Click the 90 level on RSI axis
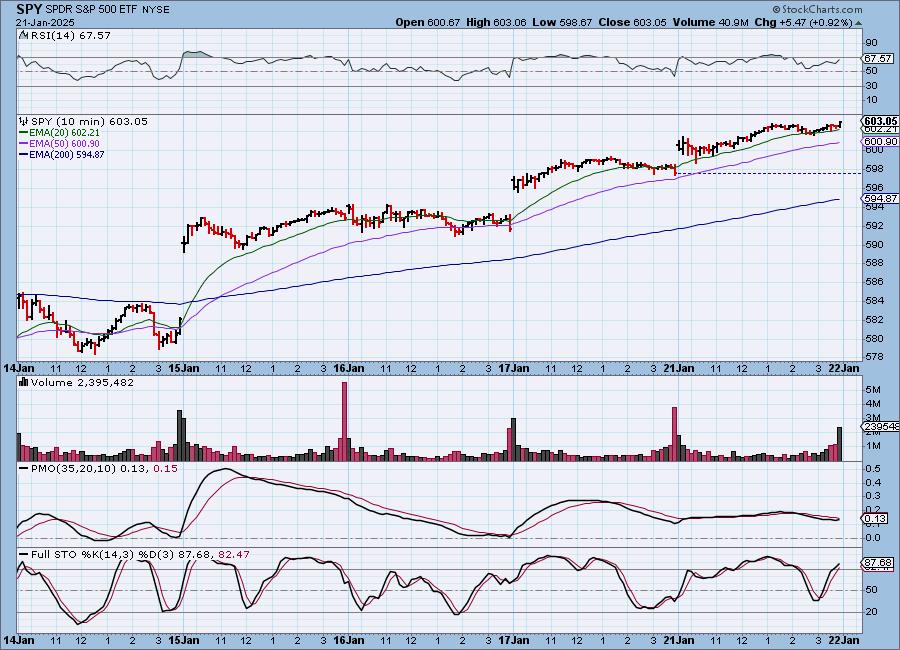The width and height of the screenshot is (900, 650). pos(871,42)
